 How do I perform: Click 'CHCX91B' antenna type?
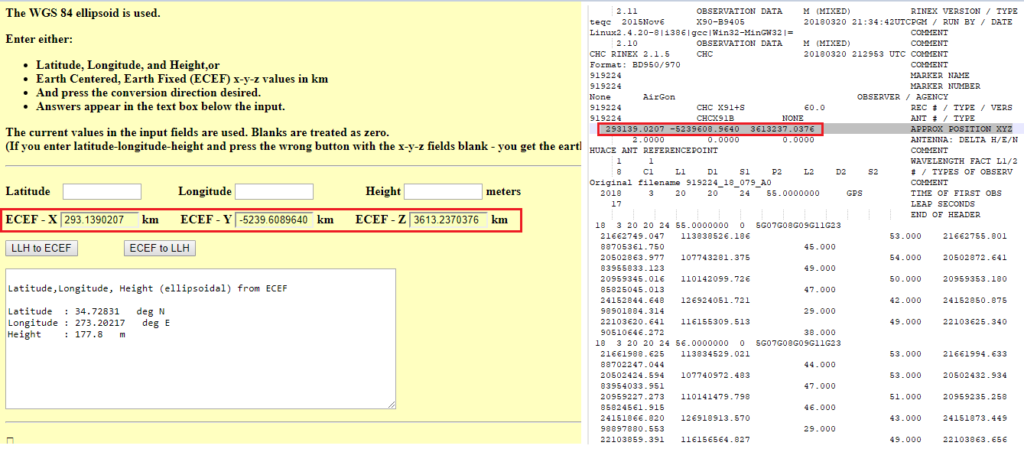point(715,118)
